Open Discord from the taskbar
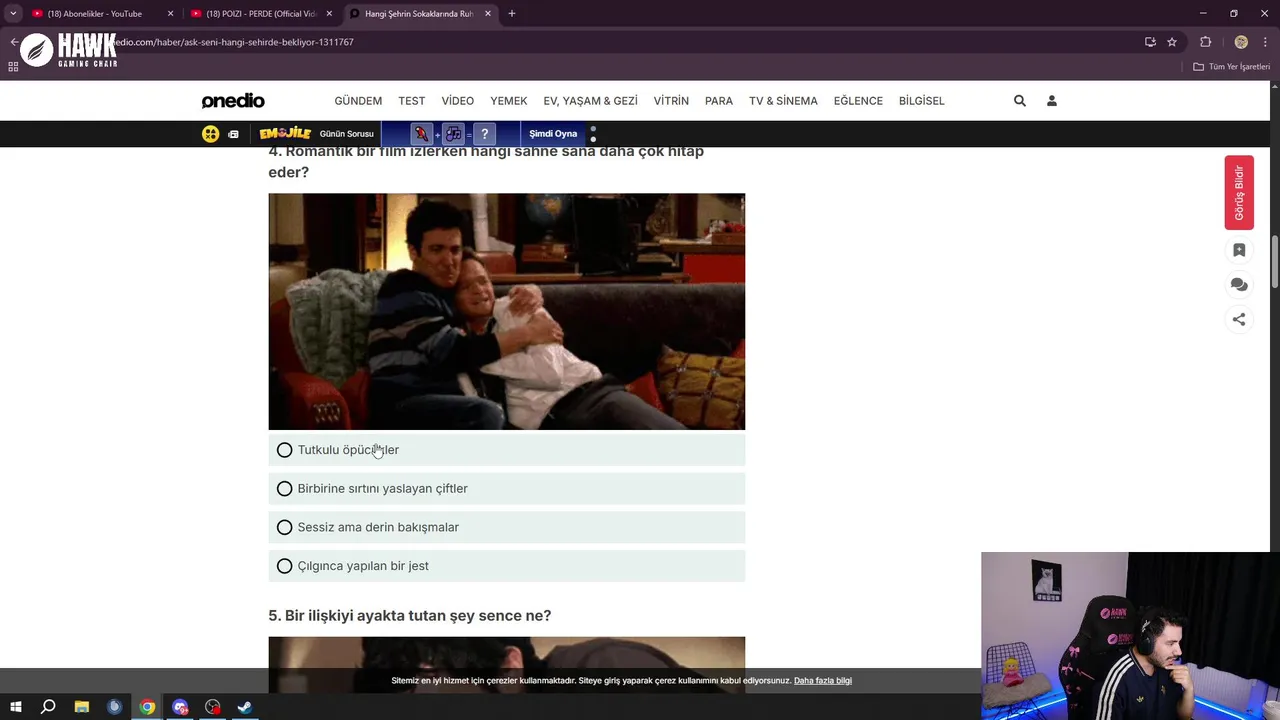The width and height of the screenshot is (1280, 720). click(180, 707)
